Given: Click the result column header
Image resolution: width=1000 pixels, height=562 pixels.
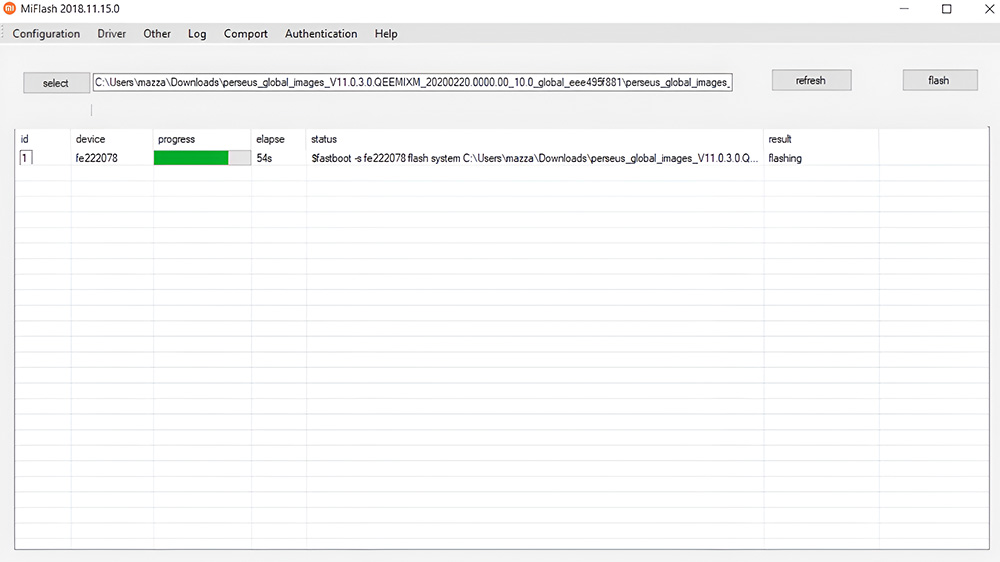Looking at the screenshot, I should pos(780,139).
